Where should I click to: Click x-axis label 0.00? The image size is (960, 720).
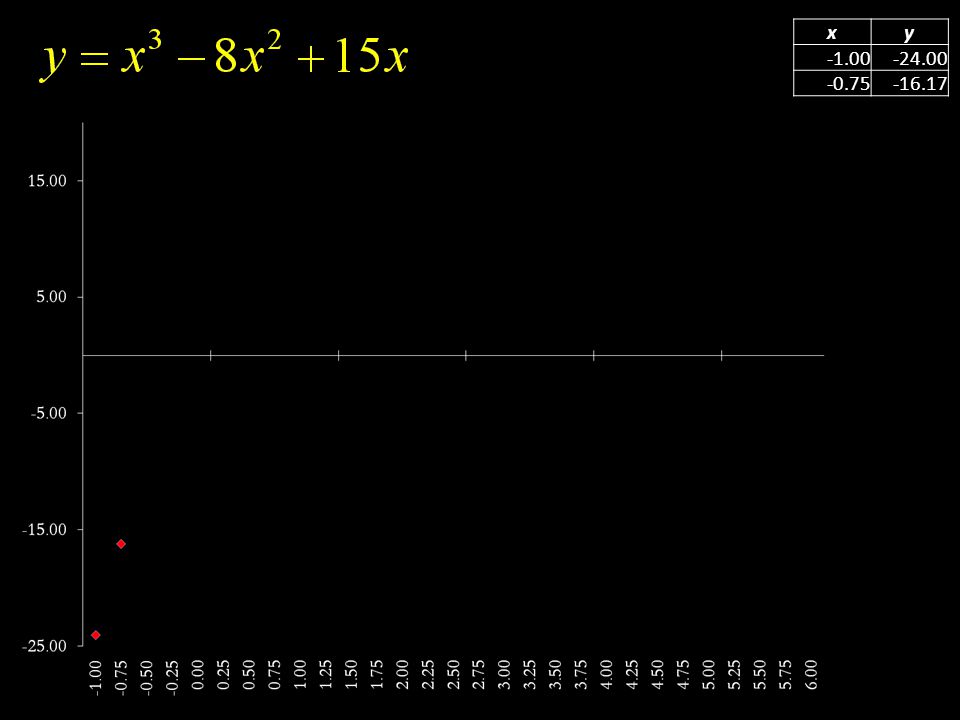point(197,674)
